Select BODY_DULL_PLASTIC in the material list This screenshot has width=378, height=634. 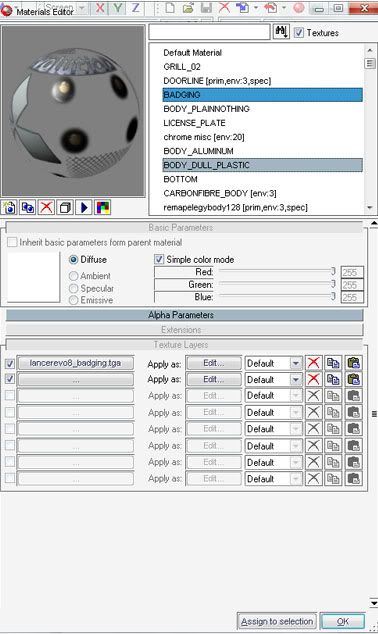point(262,165)
